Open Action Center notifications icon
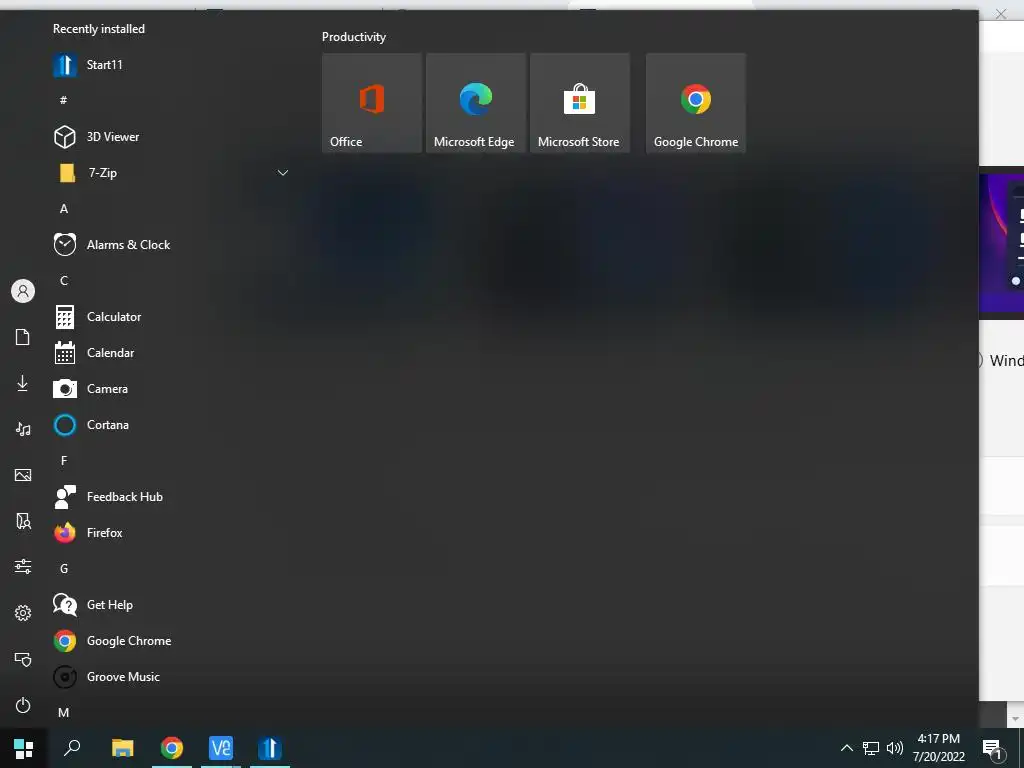 992,749
